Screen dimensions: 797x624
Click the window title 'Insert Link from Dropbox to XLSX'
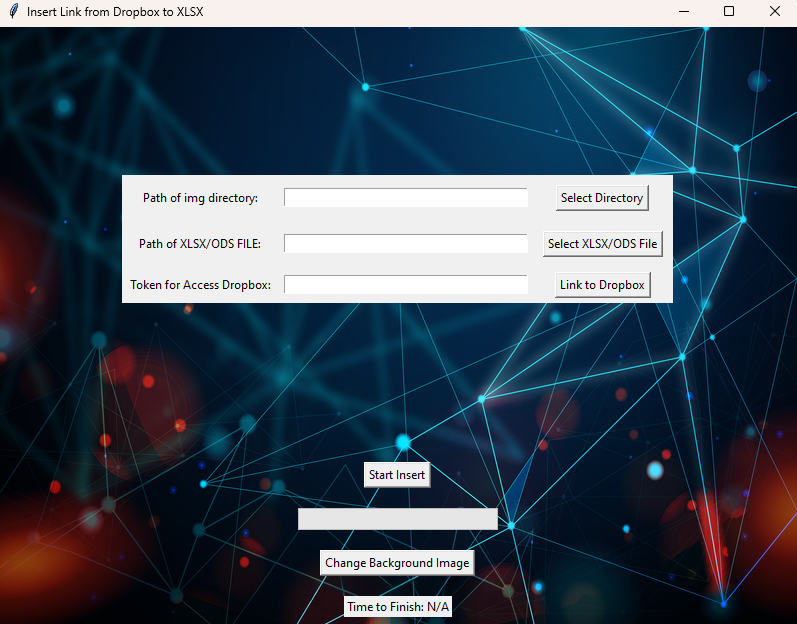point(115,12)
